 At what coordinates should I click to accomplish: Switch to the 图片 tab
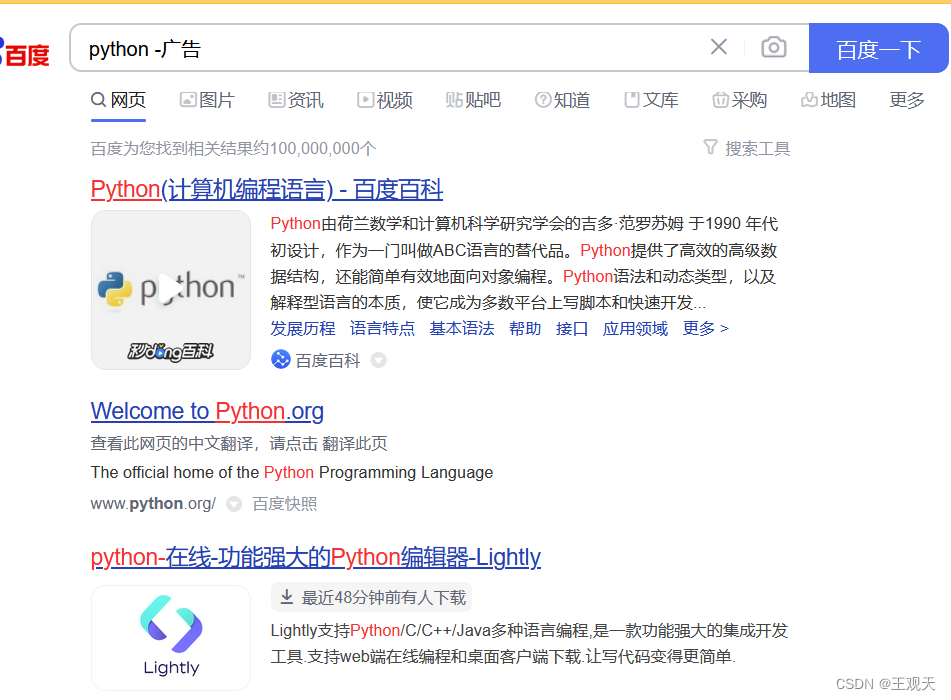click(x=207, y=100)
